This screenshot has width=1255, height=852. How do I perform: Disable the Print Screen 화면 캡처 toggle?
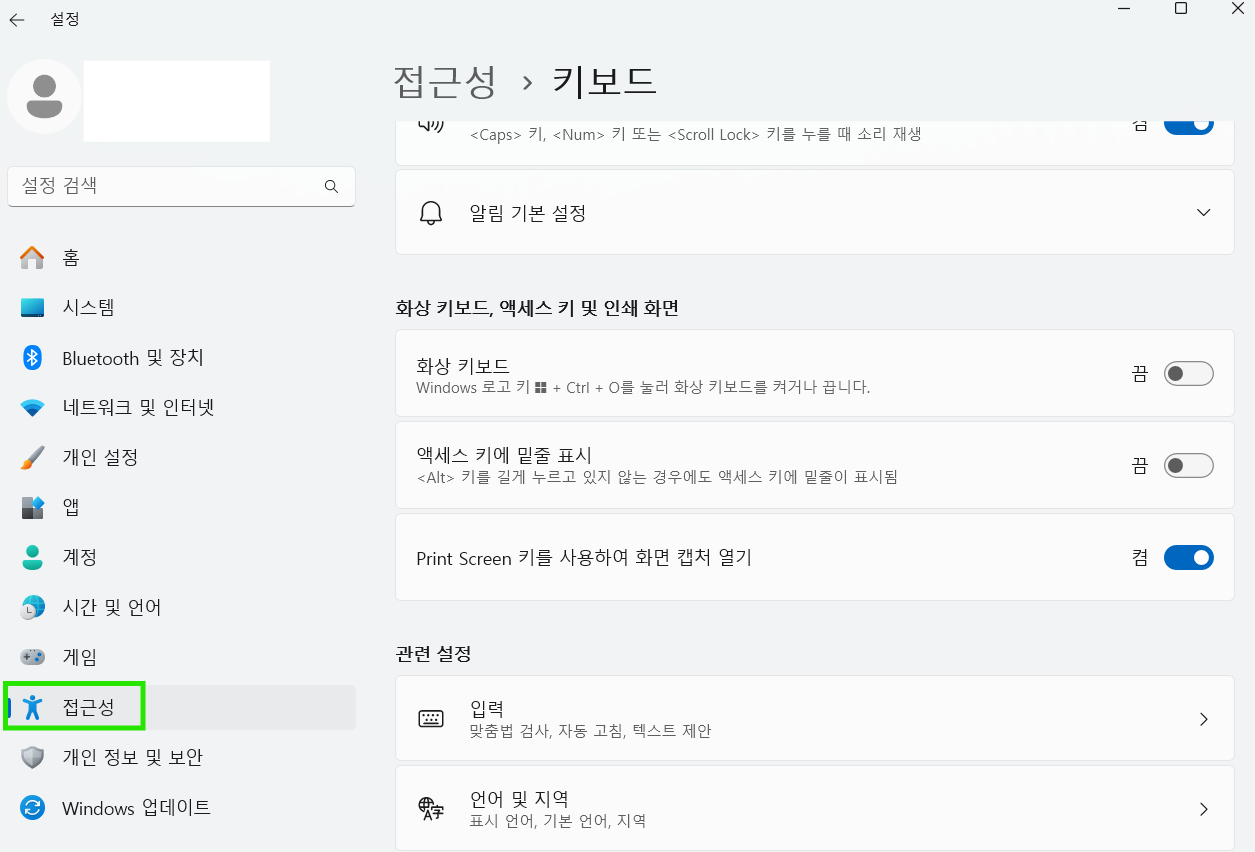[1188, 557]
